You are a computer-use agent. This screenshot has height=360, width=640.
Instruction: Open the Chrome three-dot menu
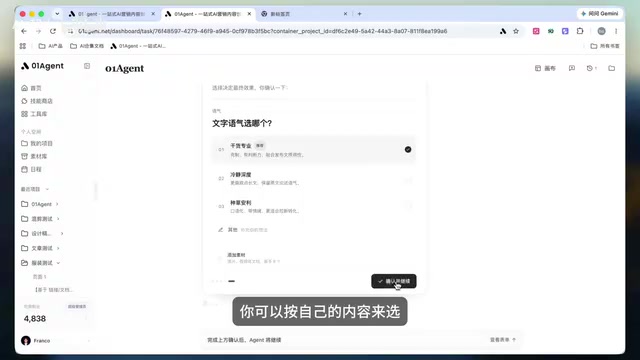coord(616,31)
